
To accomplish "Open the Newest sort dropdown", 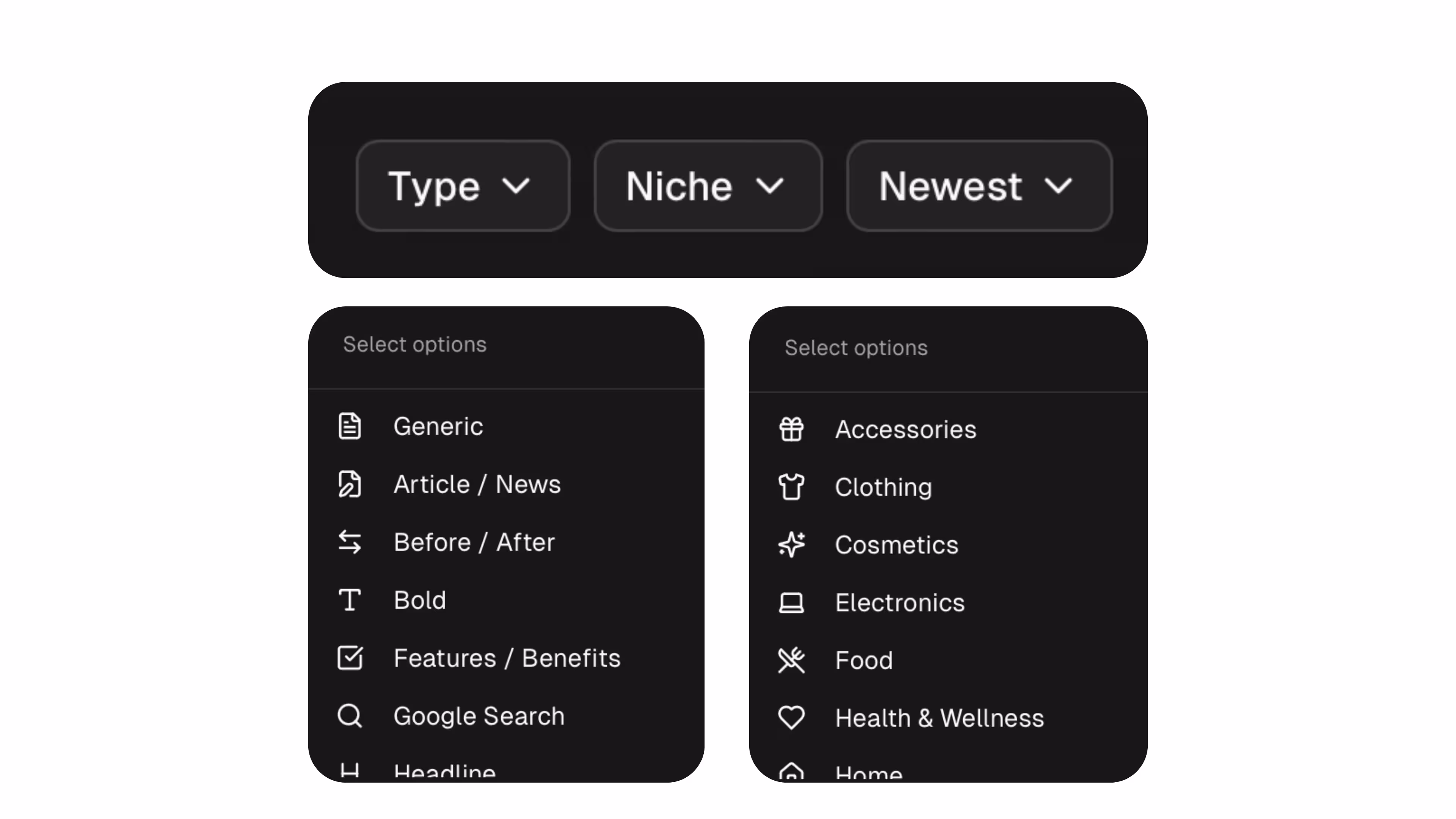I will [x=979, y=186].
